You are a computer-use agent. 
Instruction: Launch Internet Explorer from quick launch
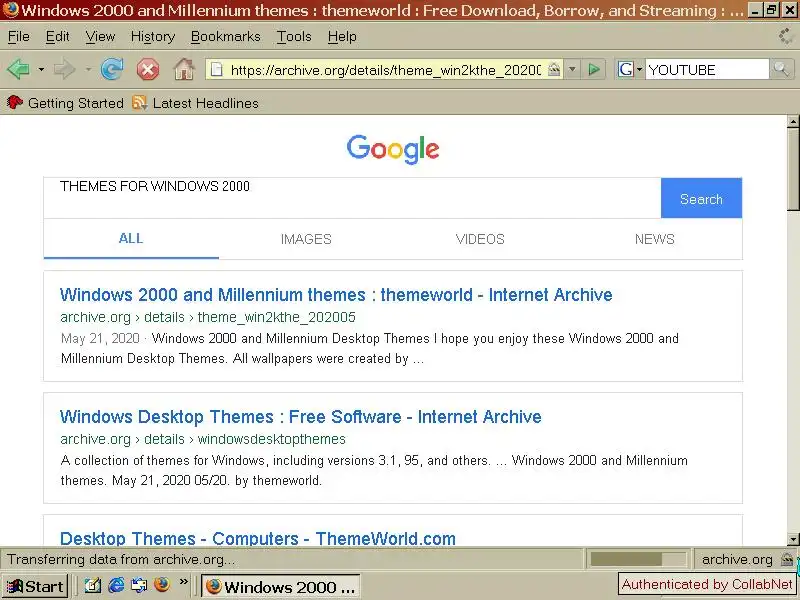[116, 585]
